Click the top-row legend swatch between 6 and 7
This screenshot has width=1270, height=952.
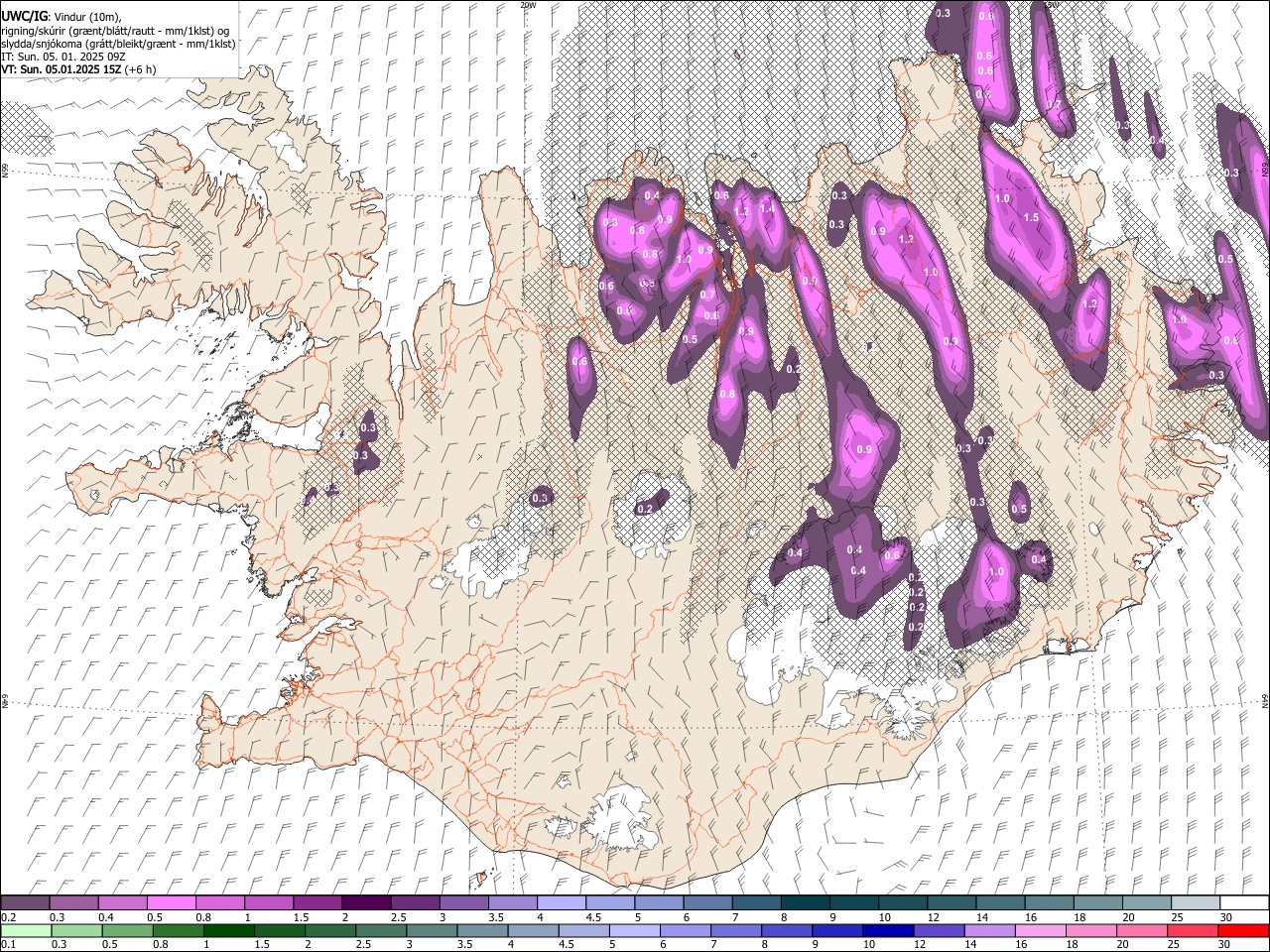pyautogui.click(x=707, y=903)
